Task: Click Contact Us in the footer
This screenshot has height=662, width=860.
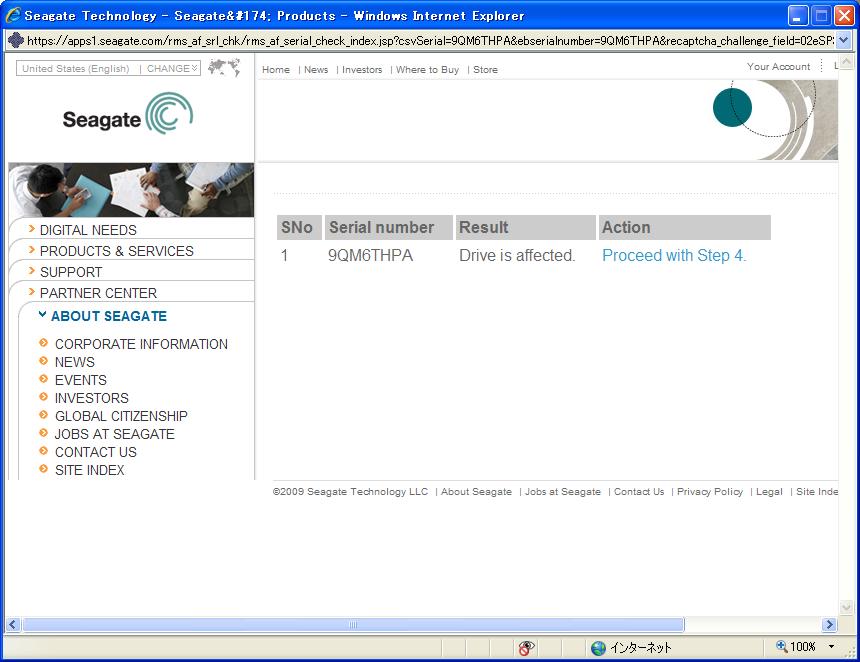Action: pyautogui.click(x=639, y=492)
